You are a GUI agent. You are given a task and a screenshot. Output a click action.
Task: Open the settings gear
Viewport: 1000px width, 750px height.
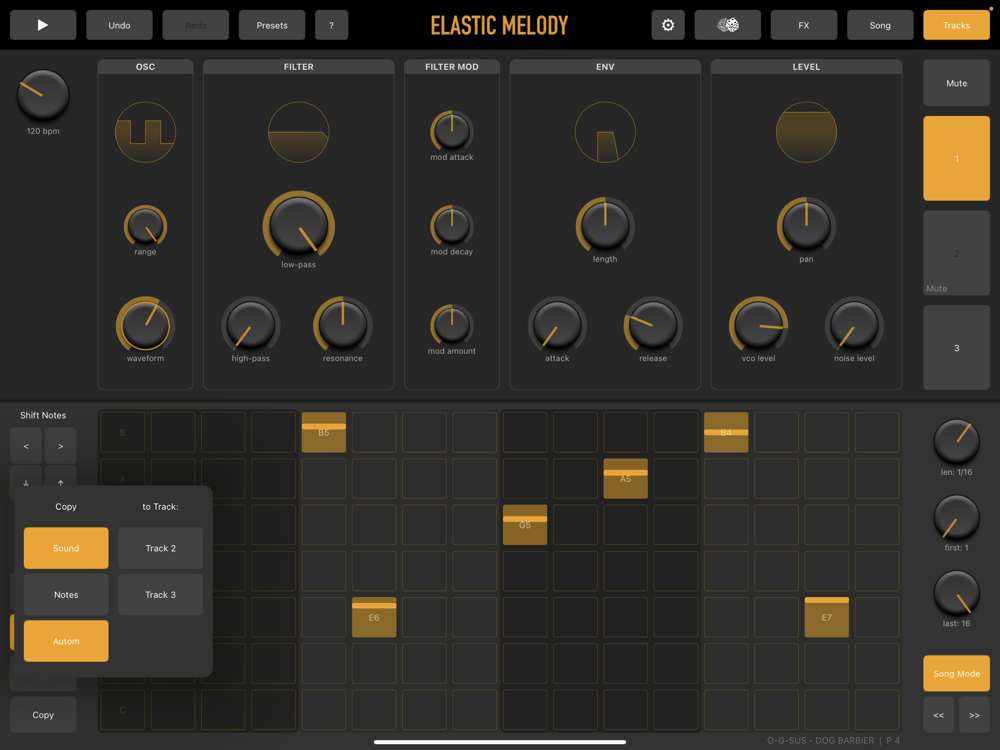point(668,25)
